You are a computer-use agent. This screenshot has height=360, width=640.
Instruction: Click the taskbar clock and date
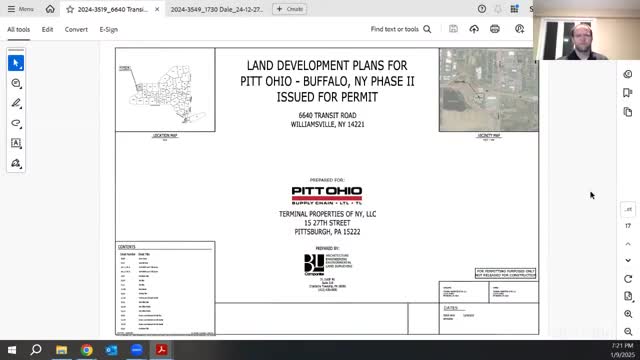(x=622, y=350)
